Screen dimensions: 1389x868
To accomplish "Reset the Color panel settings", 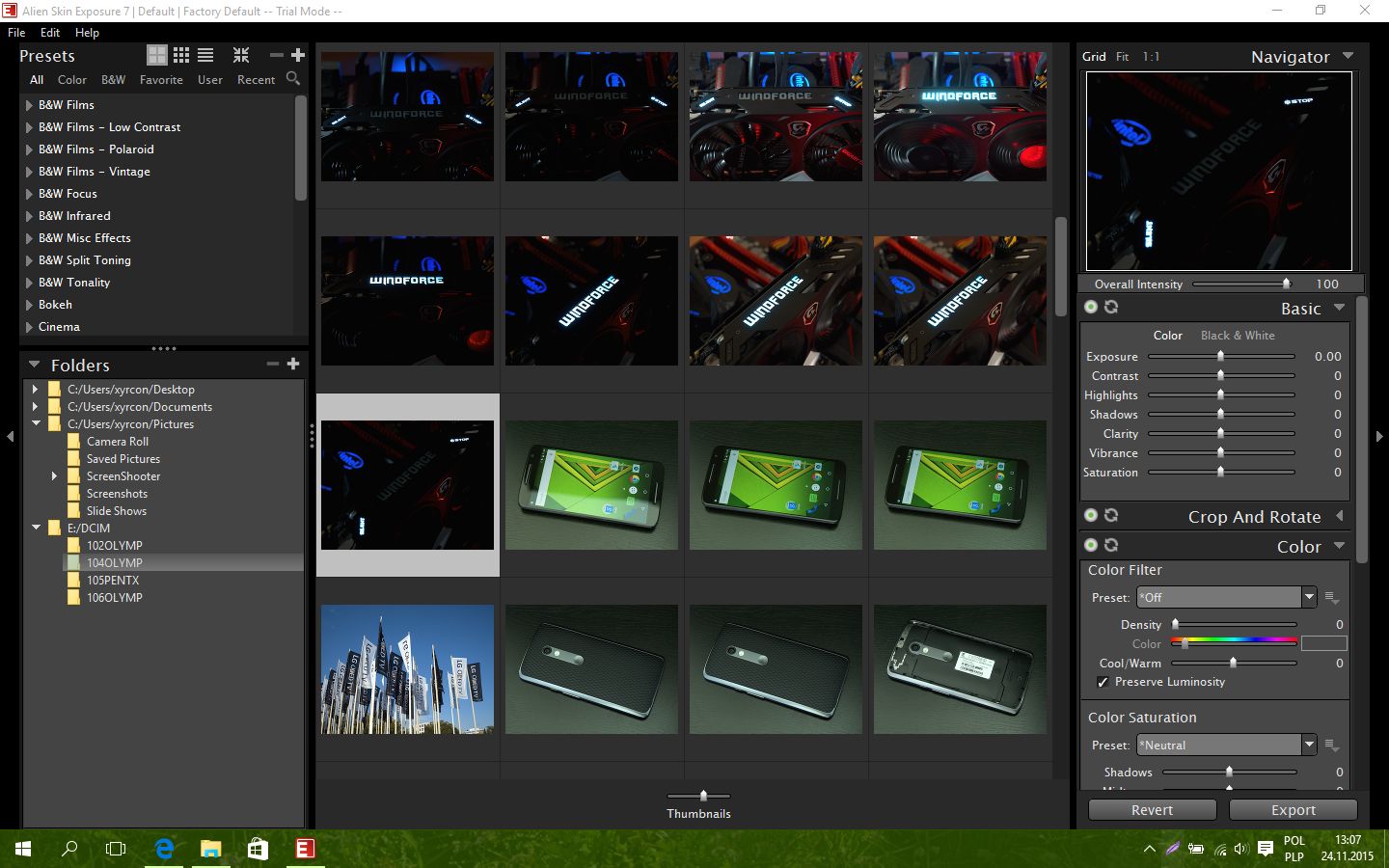I will click(x=1111, y=545).
